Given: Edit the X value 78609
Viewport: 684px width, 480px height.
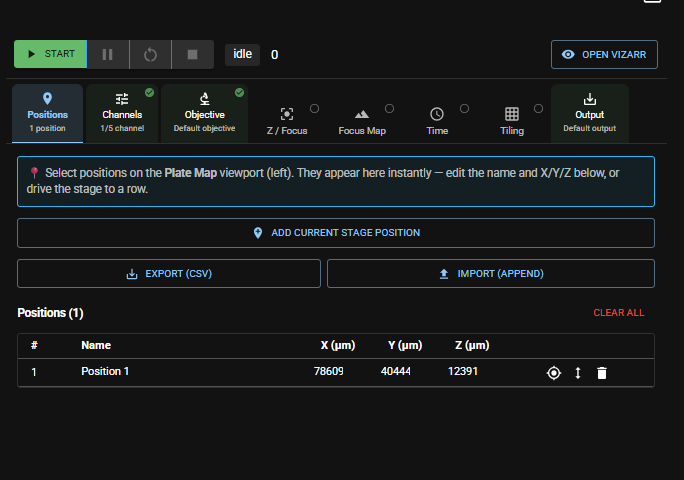Looking at the screenshot, I should (328, 371).
